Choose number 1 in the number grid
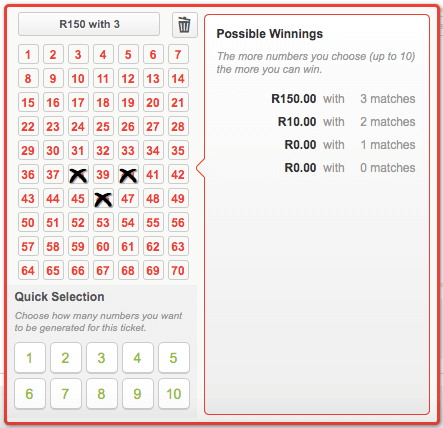 click(28, 54)
